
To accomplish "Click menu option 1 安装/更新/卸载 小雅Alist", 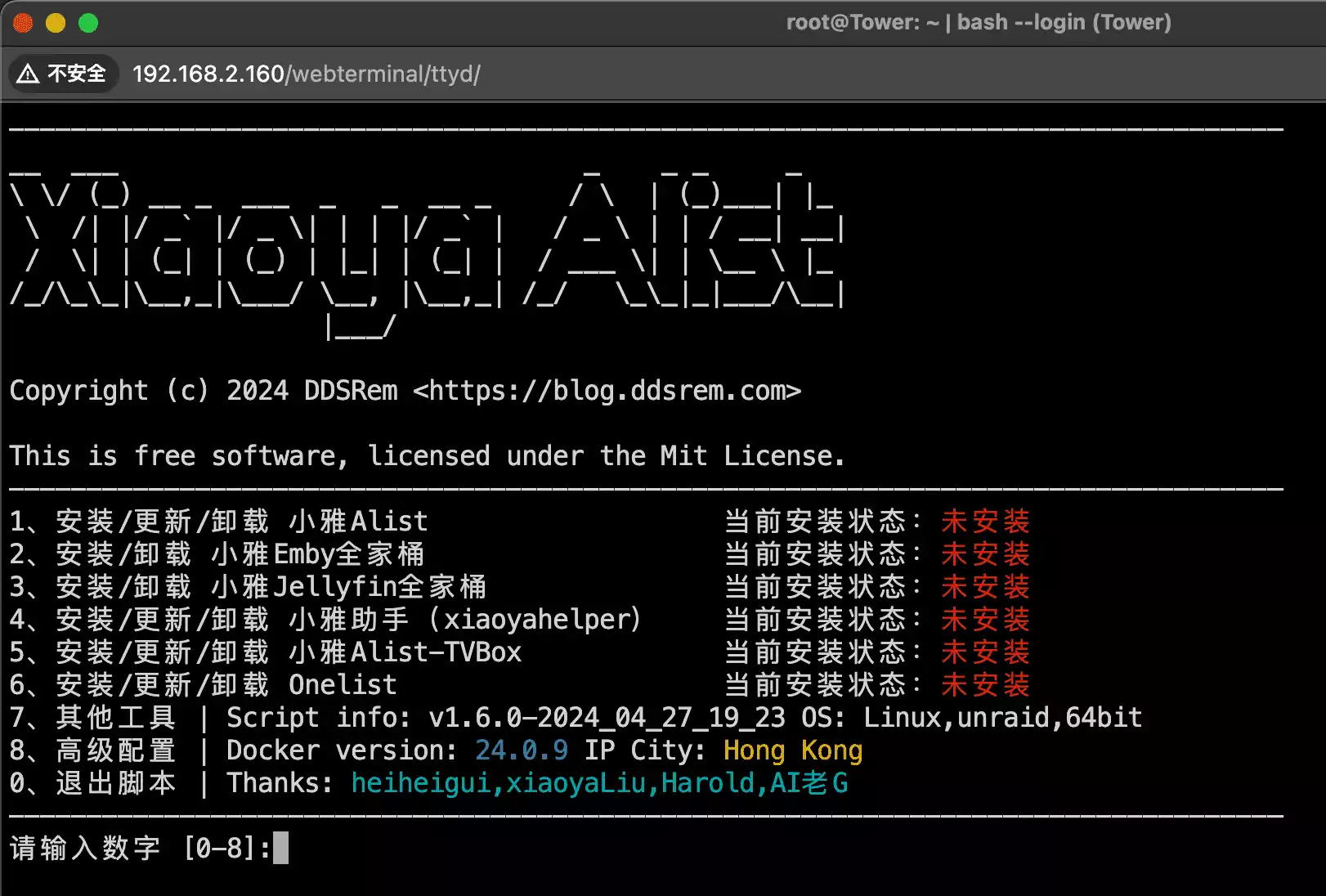I will point(219,522).
